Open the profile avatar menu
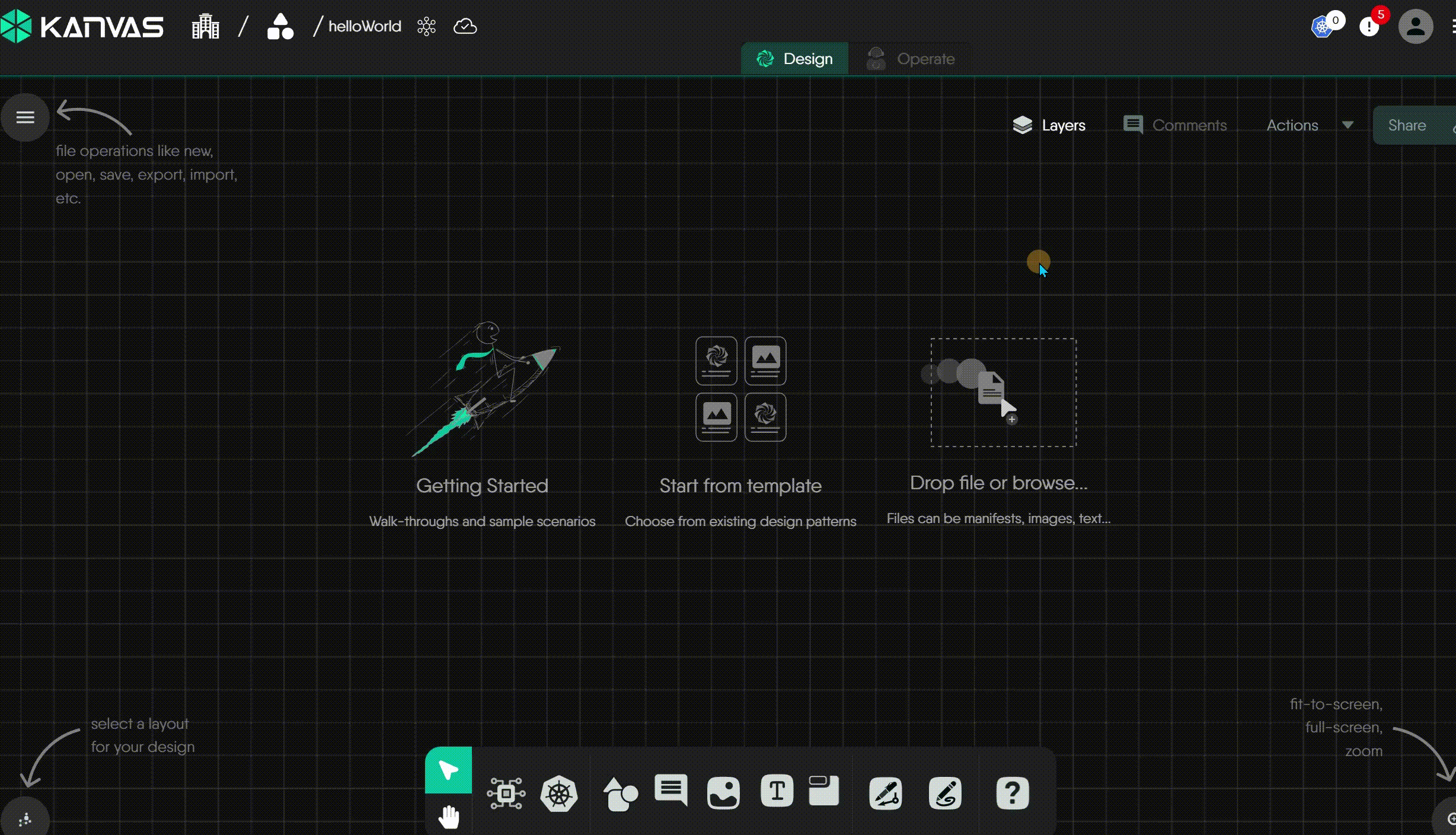This screenshot has width=1456, height=835. coord(1416,26)
